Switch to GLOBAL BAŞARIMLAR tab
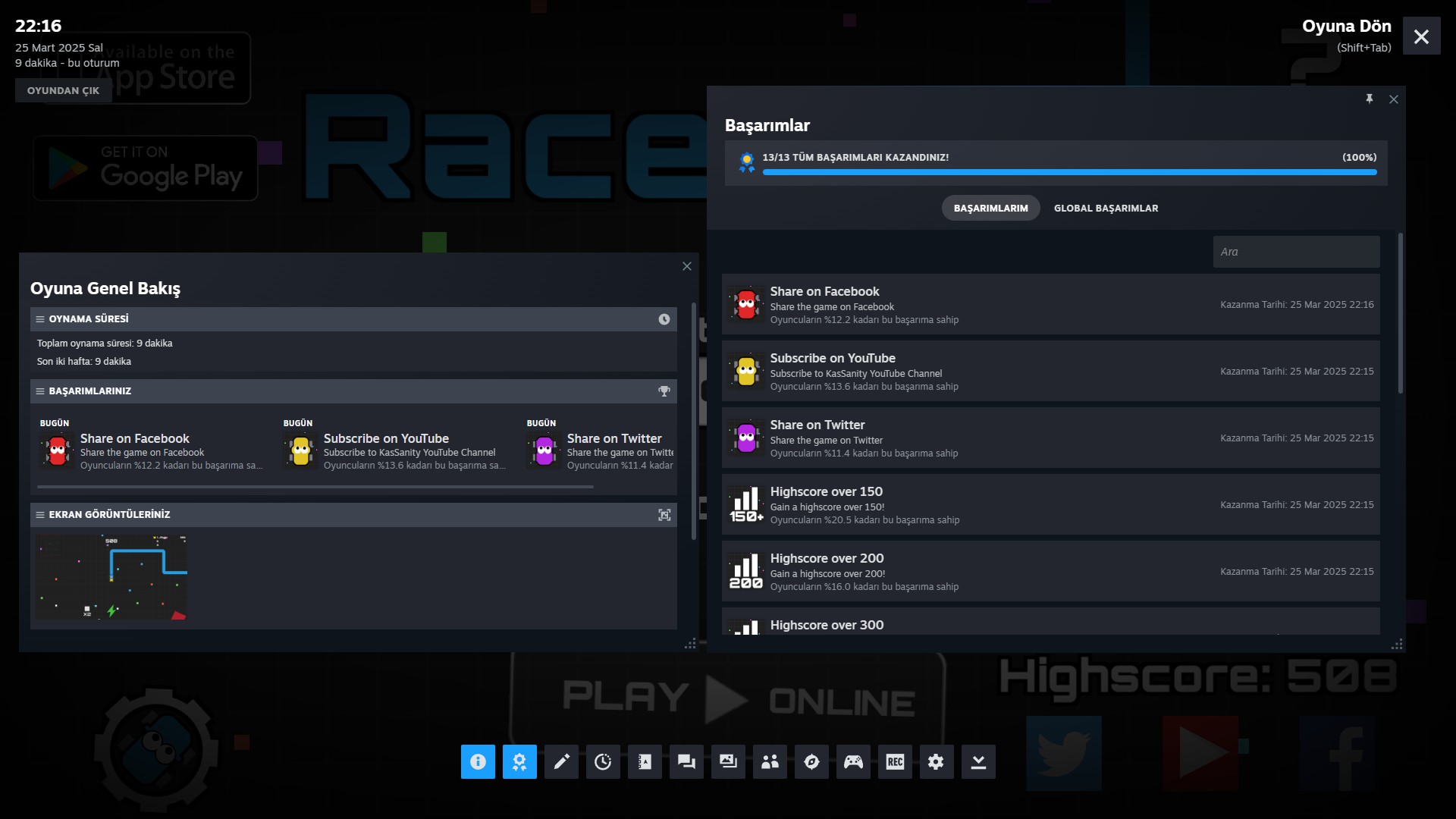Viewport: 1456px width, 819px height. 1106,208
